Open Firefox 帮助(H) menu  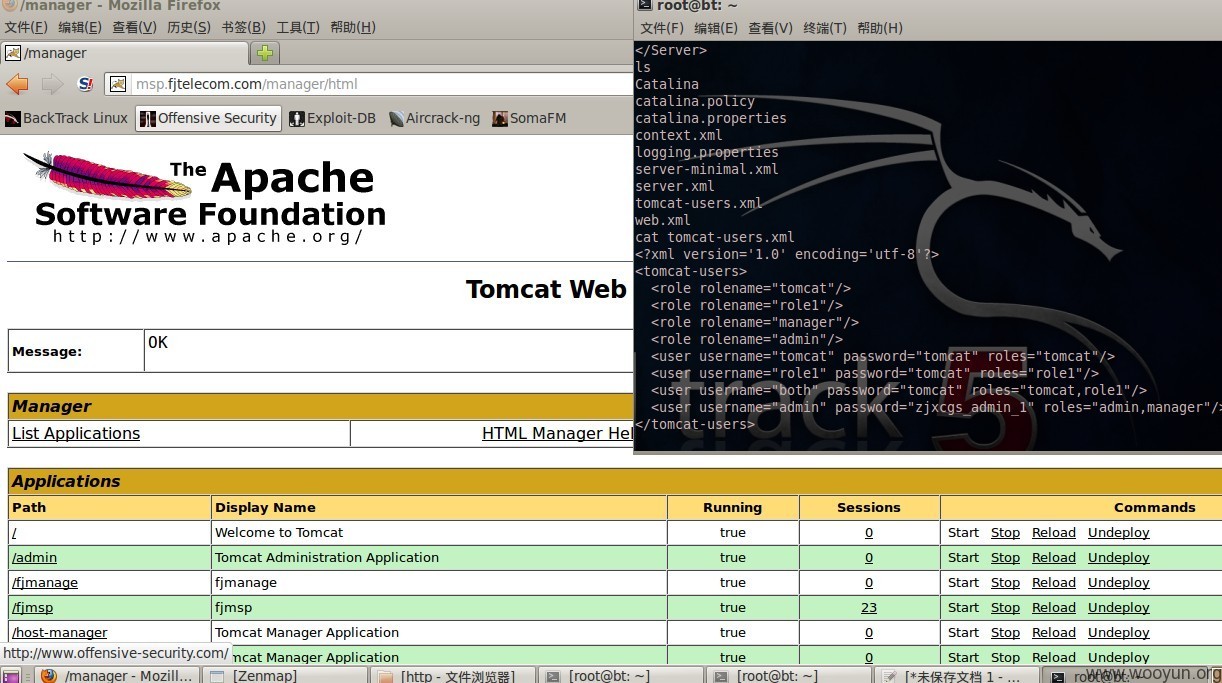pos(353,27)
